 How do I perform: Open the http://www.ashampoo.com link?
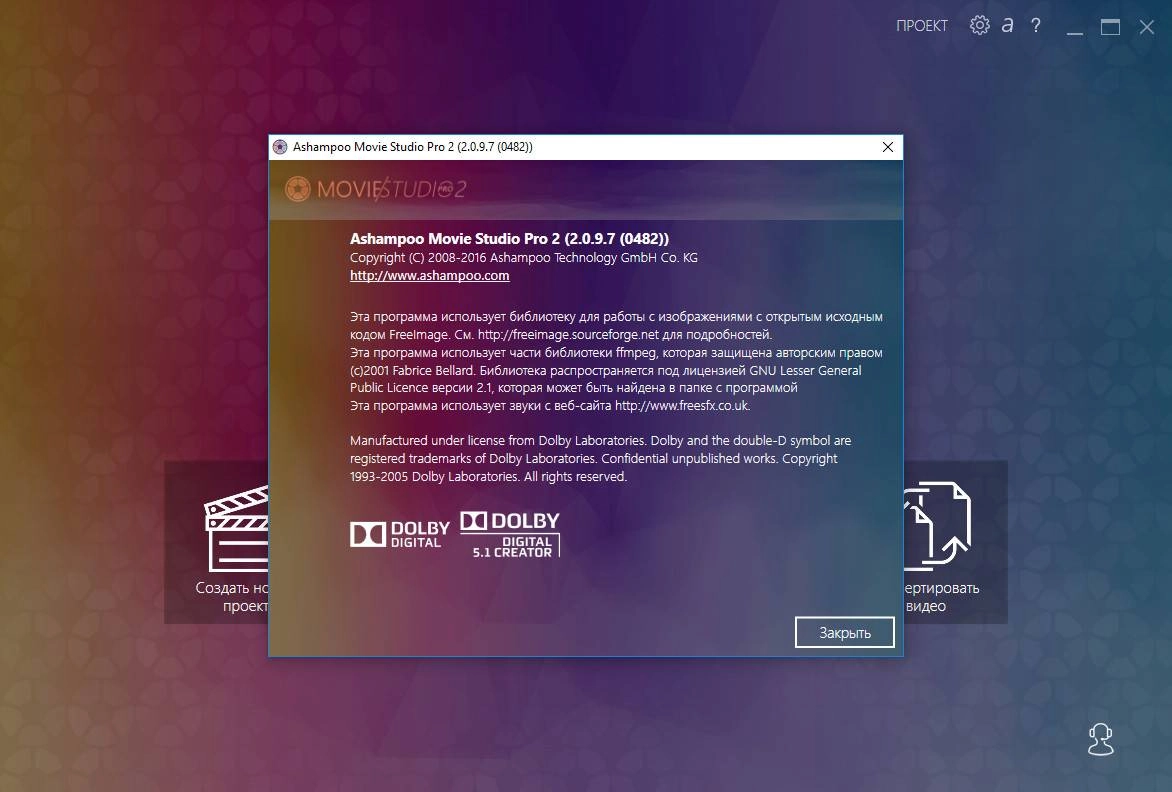coord(429,276)
